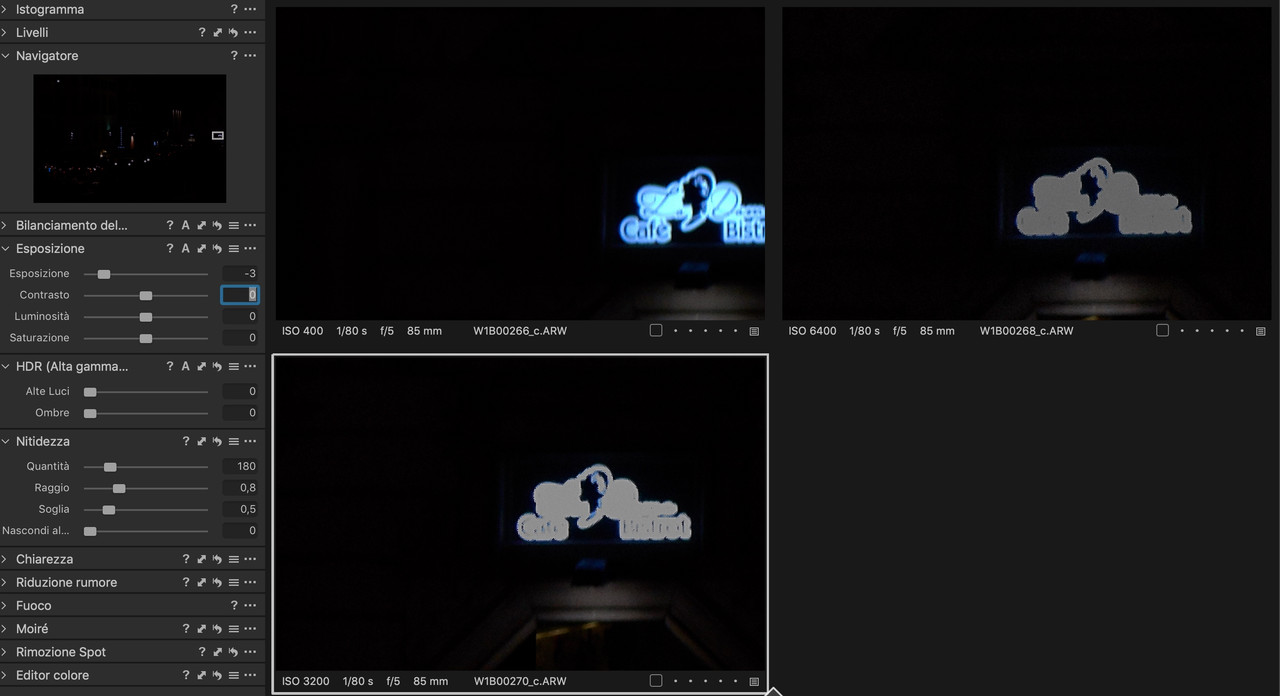Open help for the Esposizione panel

170,248
